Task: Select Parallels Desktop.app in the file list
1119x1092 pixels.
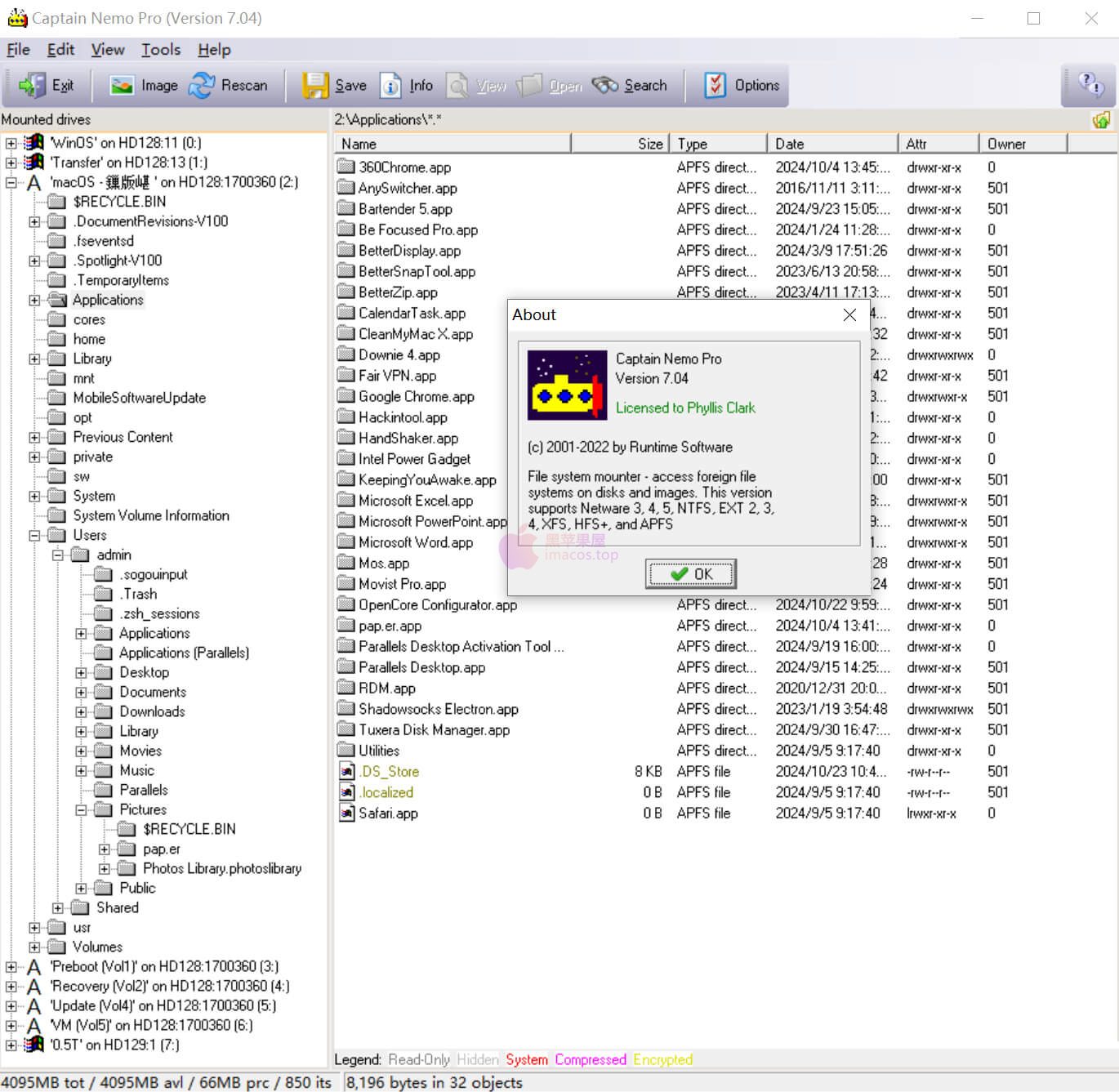Action: [x=421, y=667]
